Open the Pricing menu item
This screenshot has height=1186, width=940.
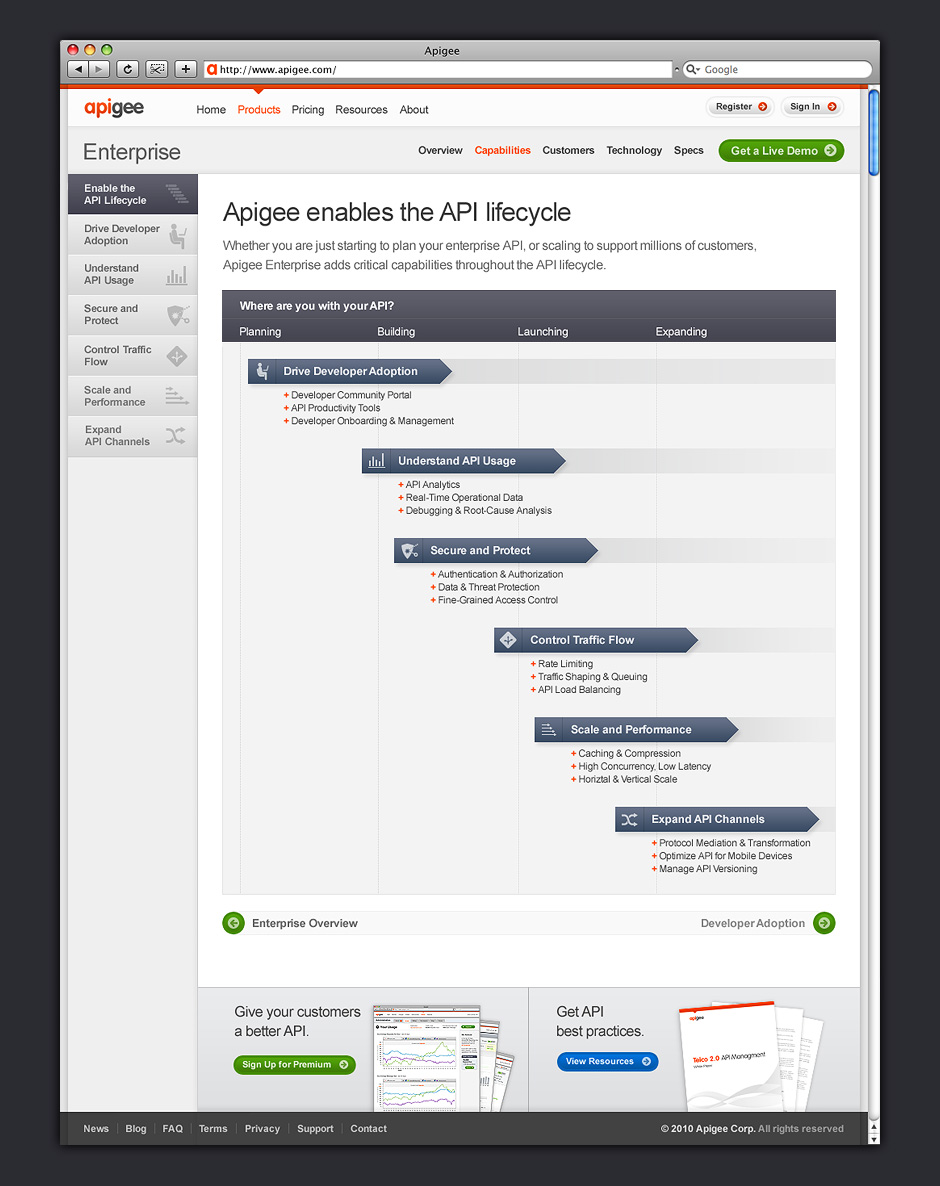pos(308,110)
